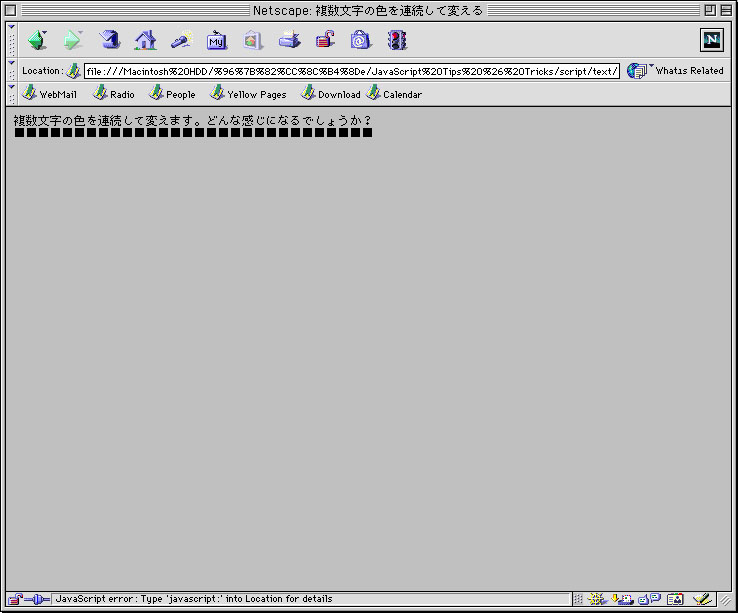The image size is (738, 613).
Task: Open Navigator from the component bar
Action: pos(597,599)
